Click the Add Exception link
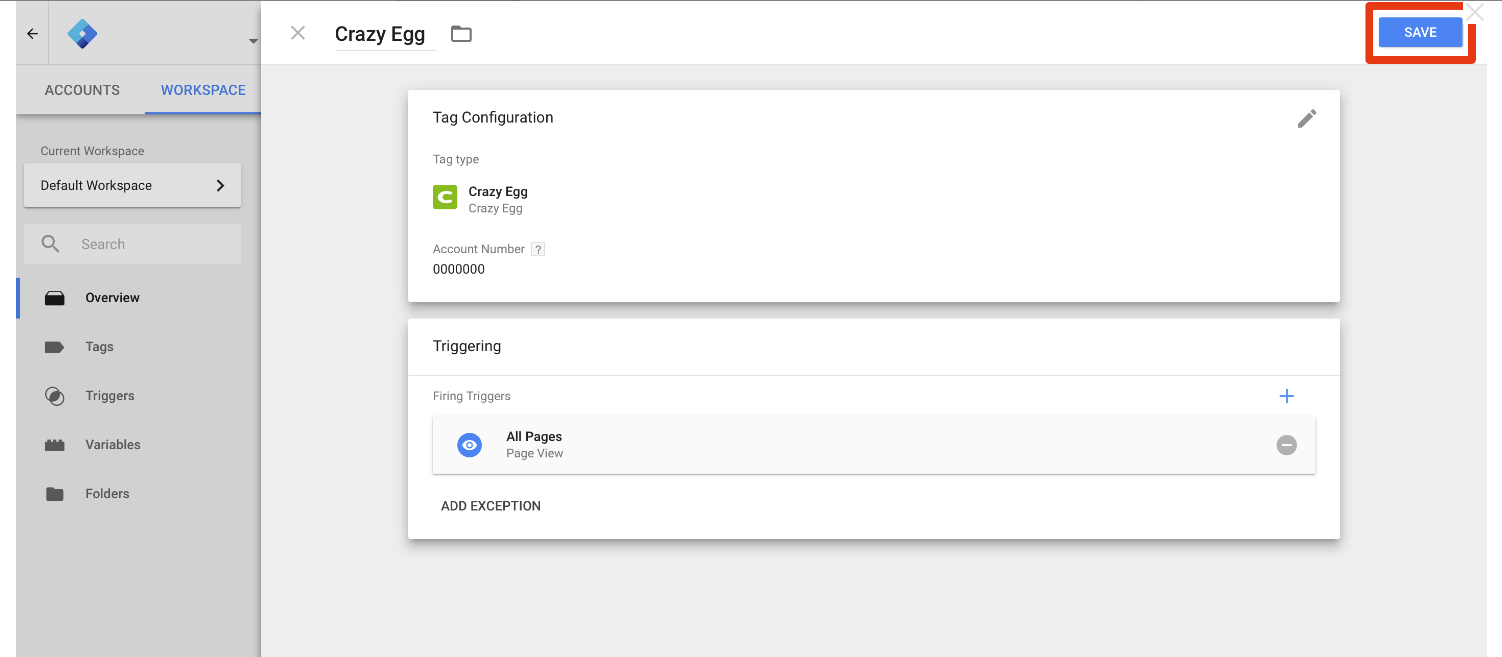The width and height of the screenshot is (1502, 657). tap(491, 506)
